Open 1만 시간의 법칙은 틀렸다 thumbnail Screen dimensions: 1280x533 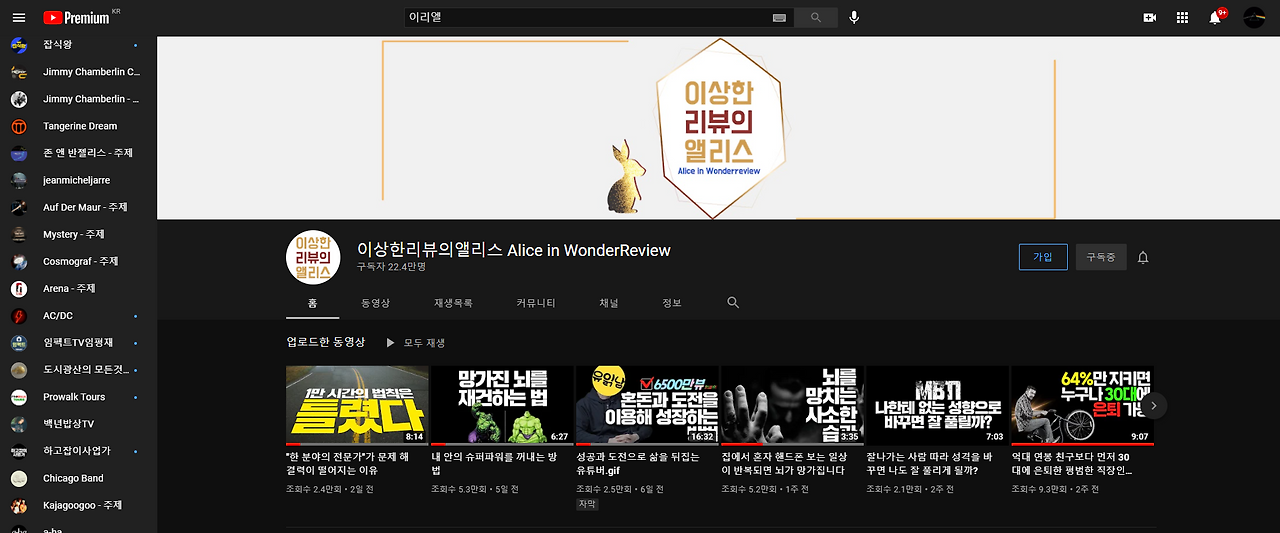coord(357,405)
